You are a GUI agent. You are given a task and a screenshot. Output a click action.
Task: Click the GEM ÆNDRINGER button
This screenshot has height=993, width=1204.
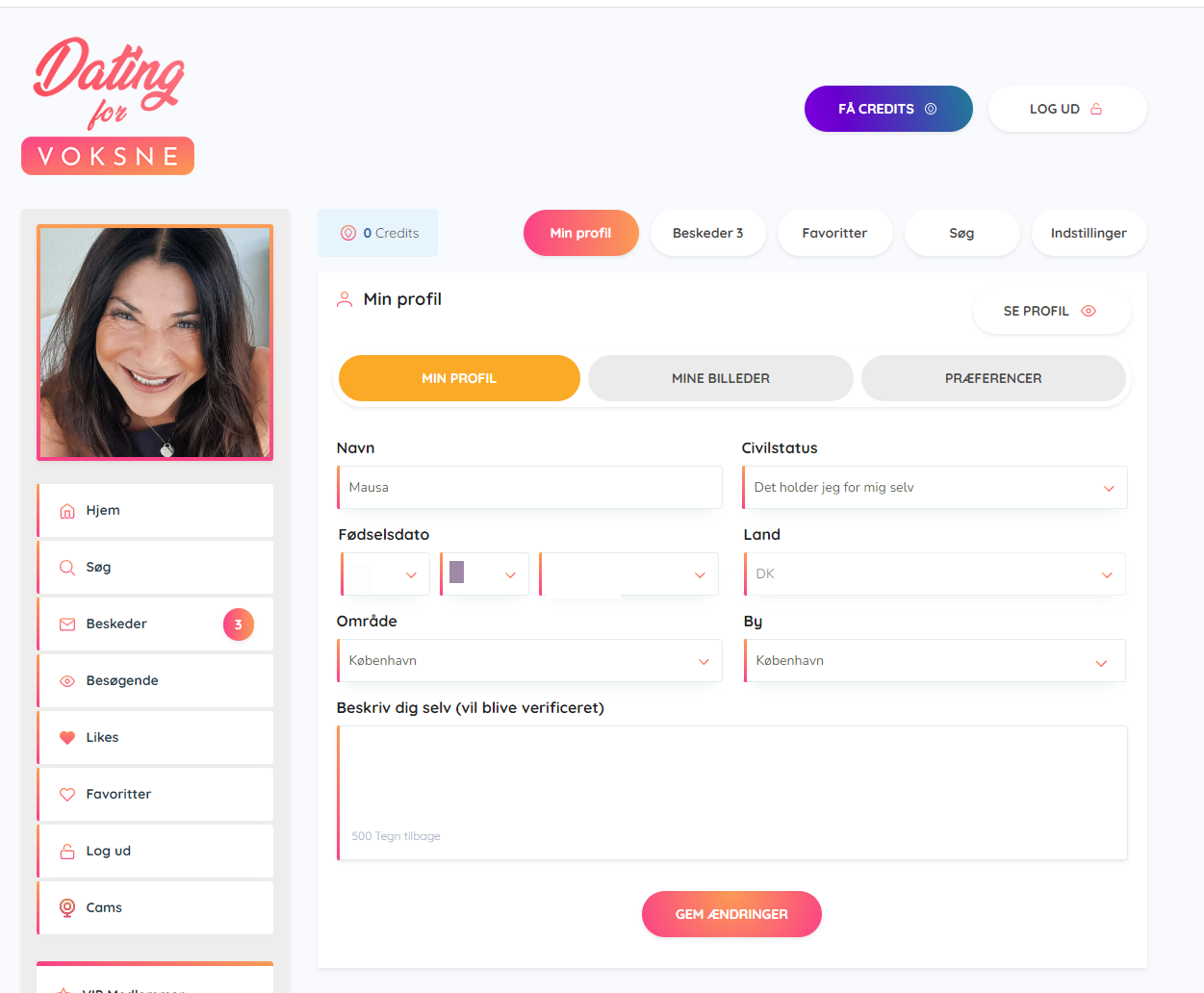(x=731, y=914)
